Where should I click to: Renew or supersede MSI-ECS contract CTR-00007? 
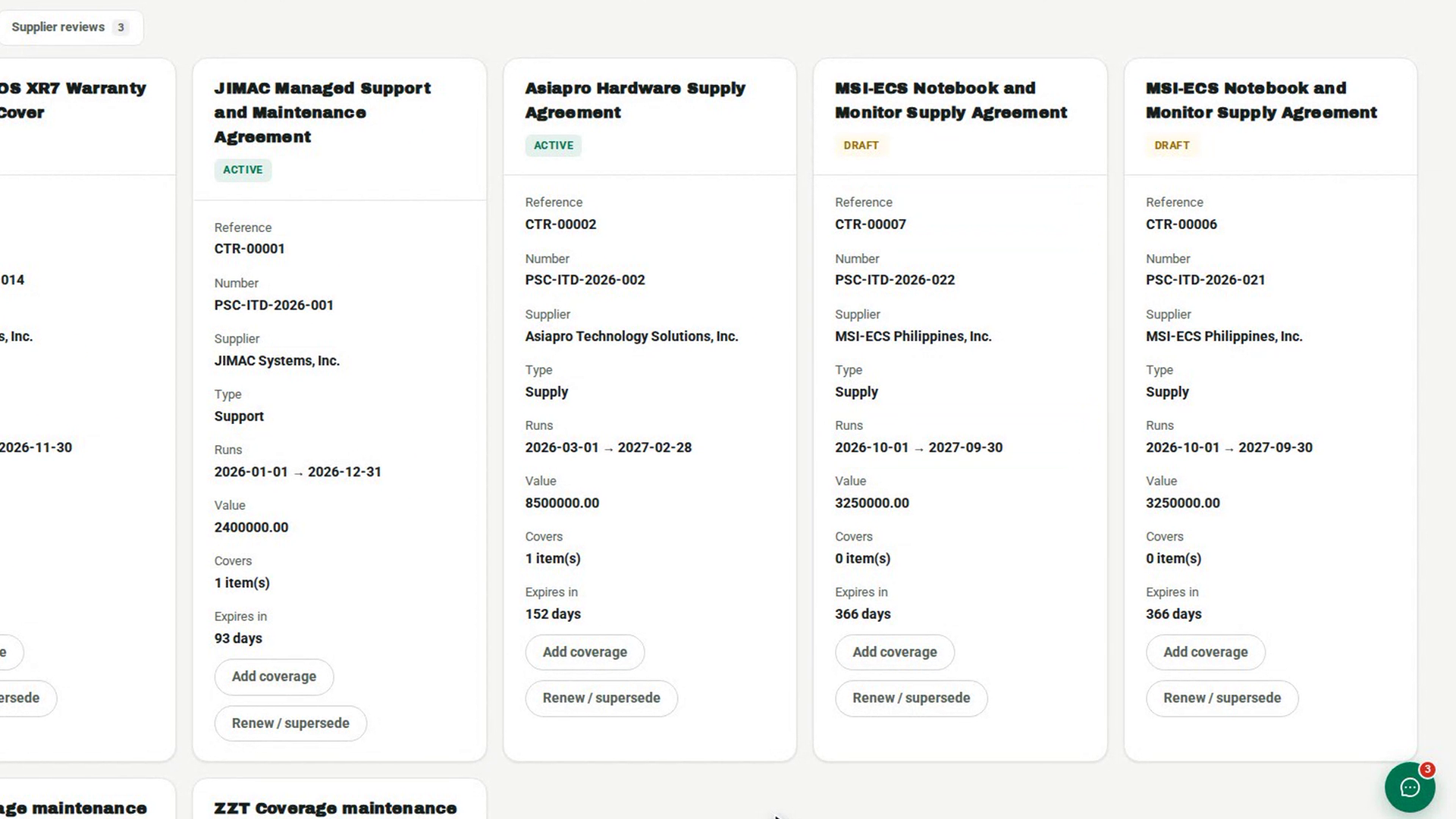click(912, 698)
